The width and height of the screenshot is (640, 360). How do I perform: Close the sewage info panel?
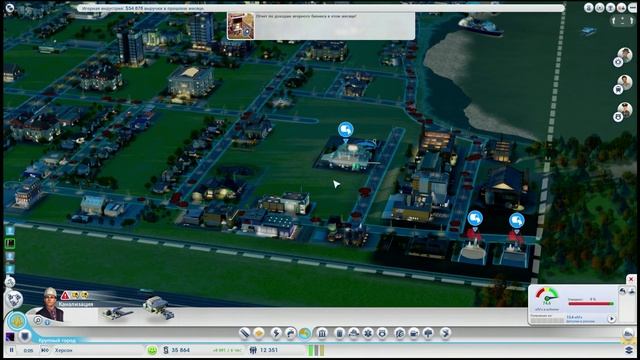tap(631, 279)
